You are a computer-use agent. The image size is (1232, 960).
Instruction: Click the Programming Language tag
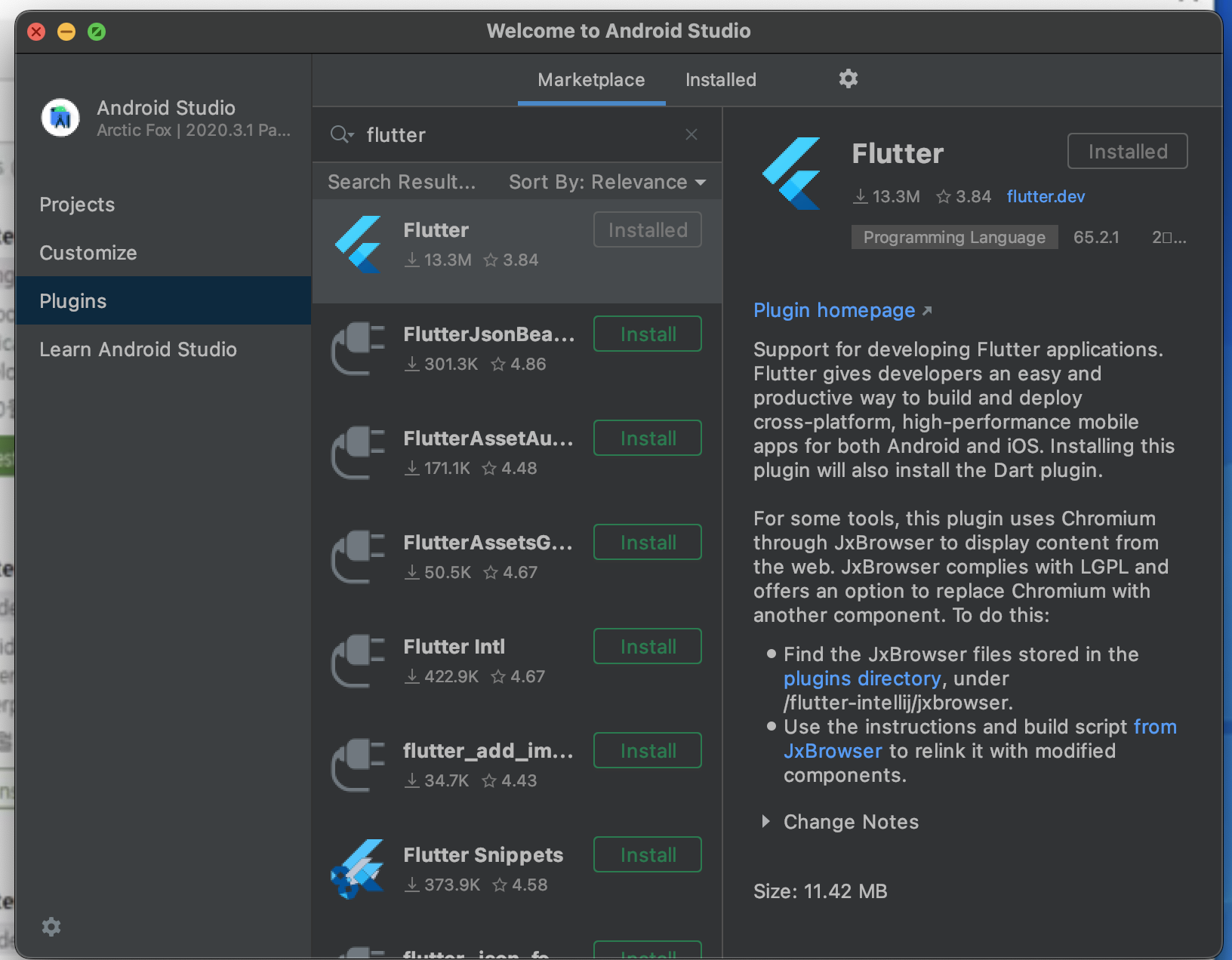954,237
